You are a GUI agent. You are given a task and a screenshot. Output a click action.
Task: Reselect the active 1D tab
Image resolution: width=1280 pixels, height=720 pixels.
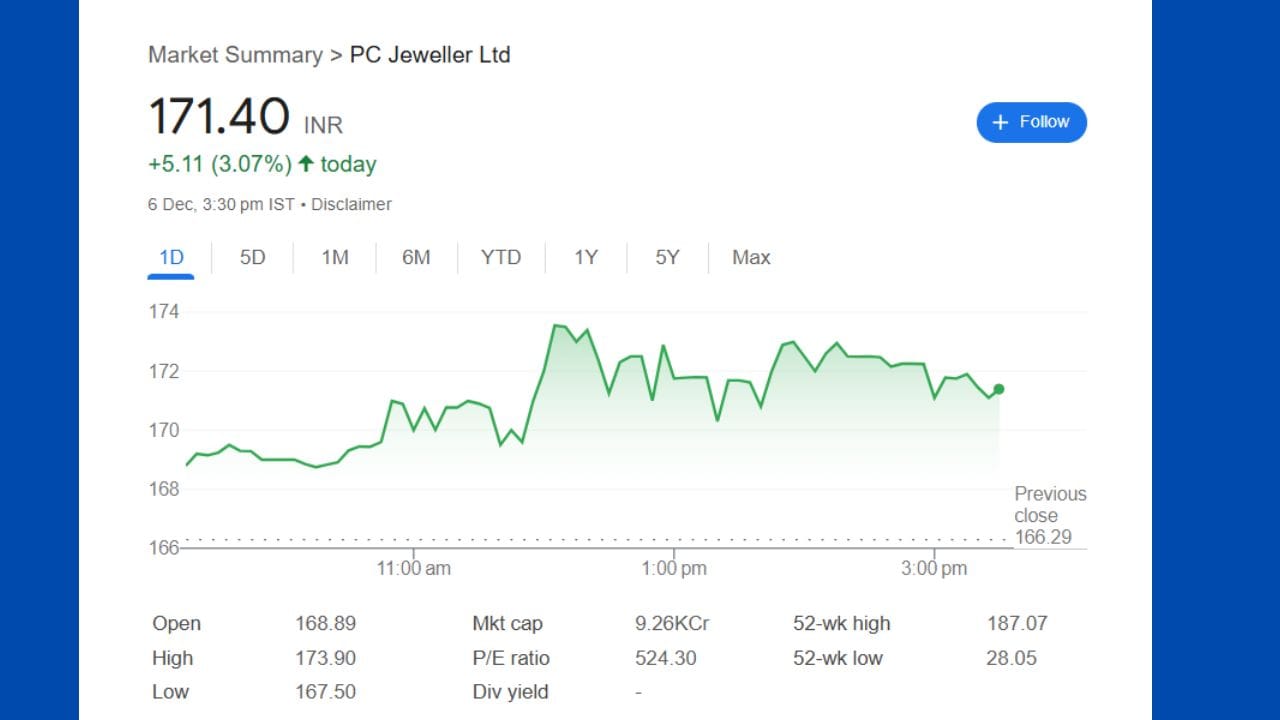coord(170,257)
